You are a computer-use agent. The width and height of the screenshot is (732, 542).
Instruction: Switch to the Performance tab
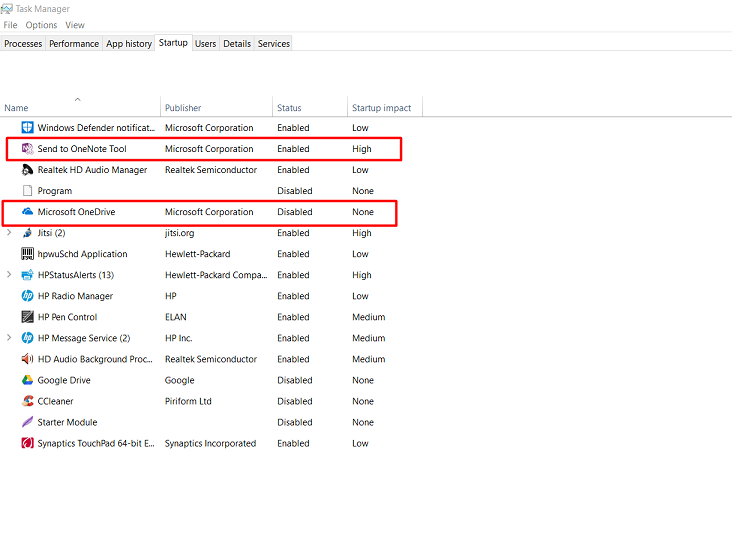click(74, 43)
